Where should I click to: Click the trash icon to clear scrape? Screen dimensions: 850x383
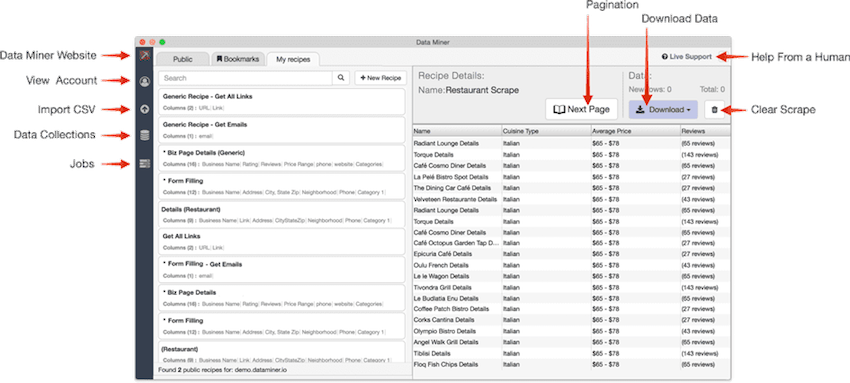(714, 109)
